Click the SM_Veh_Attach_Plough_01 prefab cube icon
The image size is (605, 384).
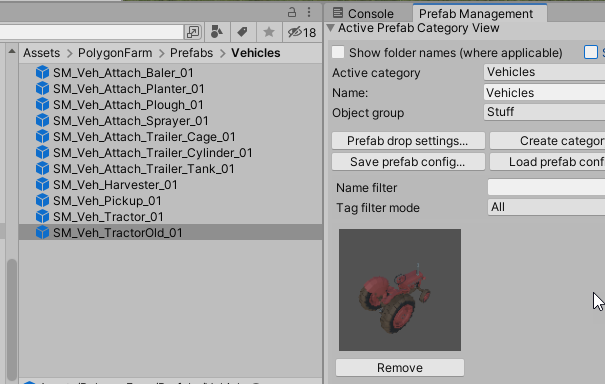(x=42, y=105)
